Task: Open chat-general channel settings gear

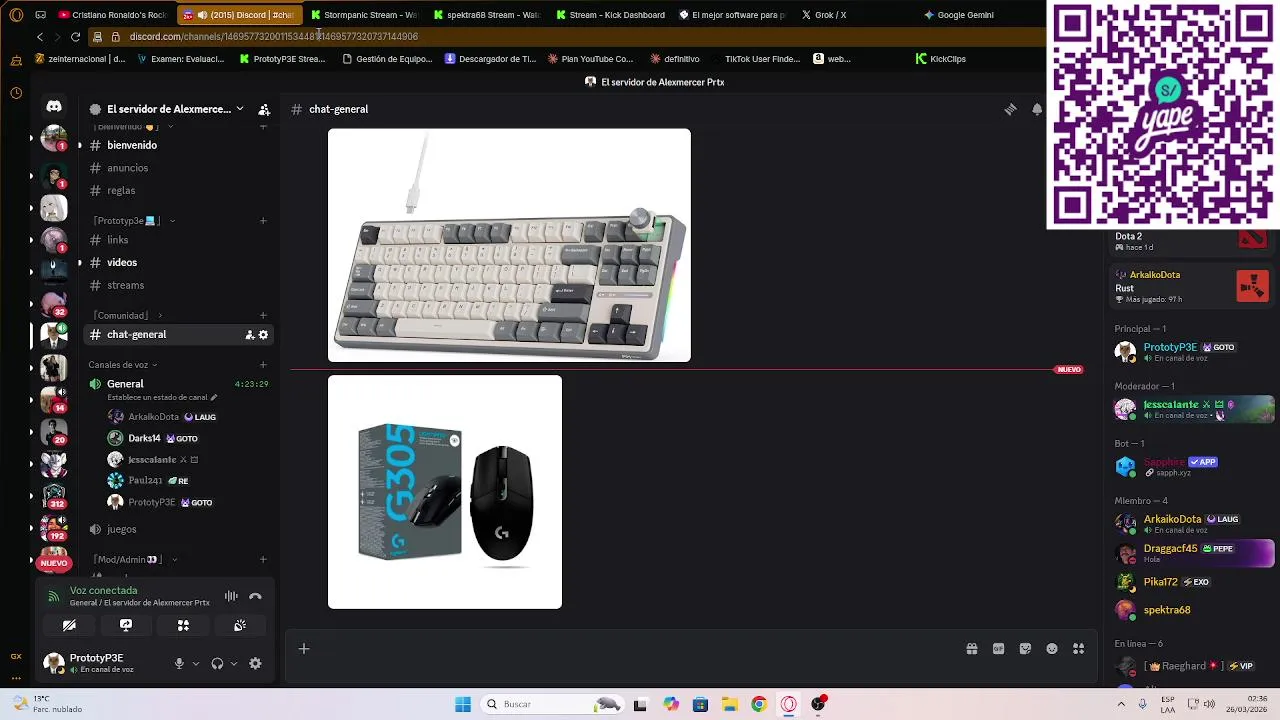Action: [x=263, y=335]
